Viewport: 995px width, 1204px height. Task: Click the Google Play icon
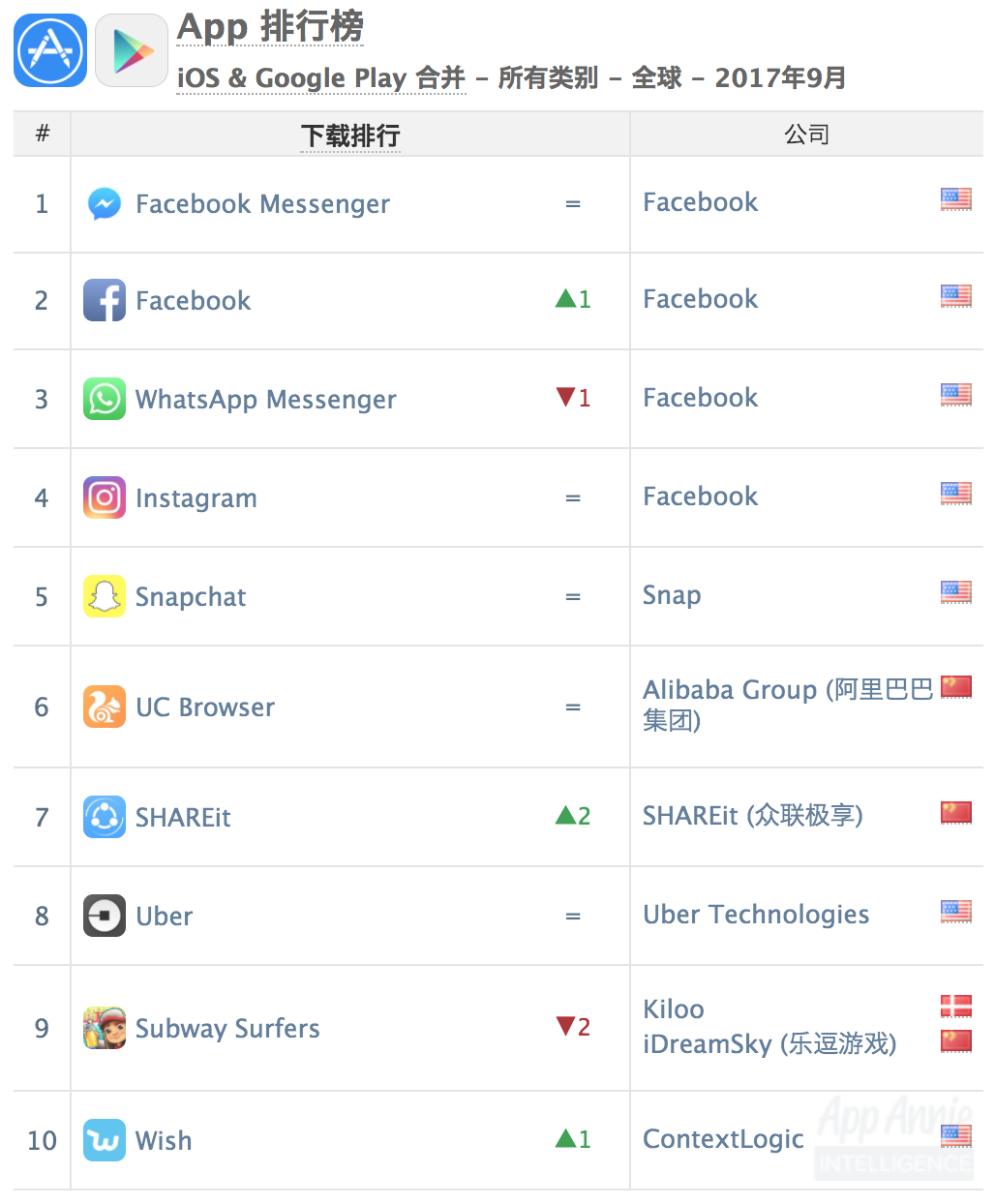[133, 50]
